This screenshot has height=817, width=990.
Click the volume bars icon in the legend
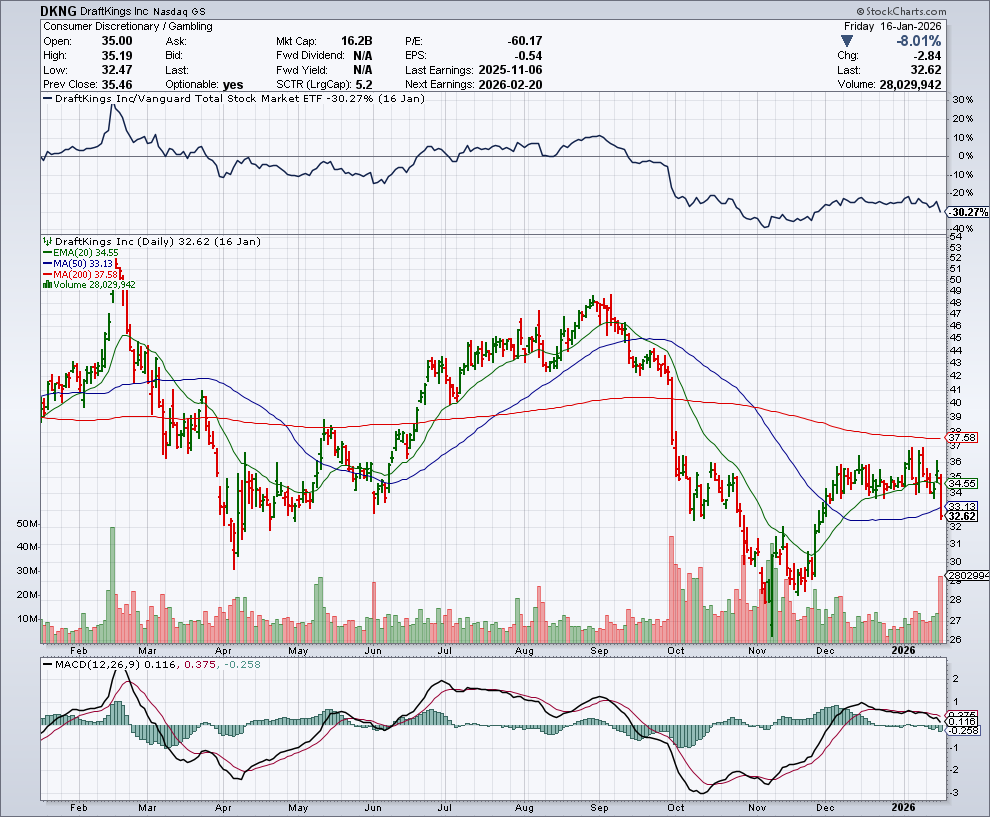coord(47,285)
